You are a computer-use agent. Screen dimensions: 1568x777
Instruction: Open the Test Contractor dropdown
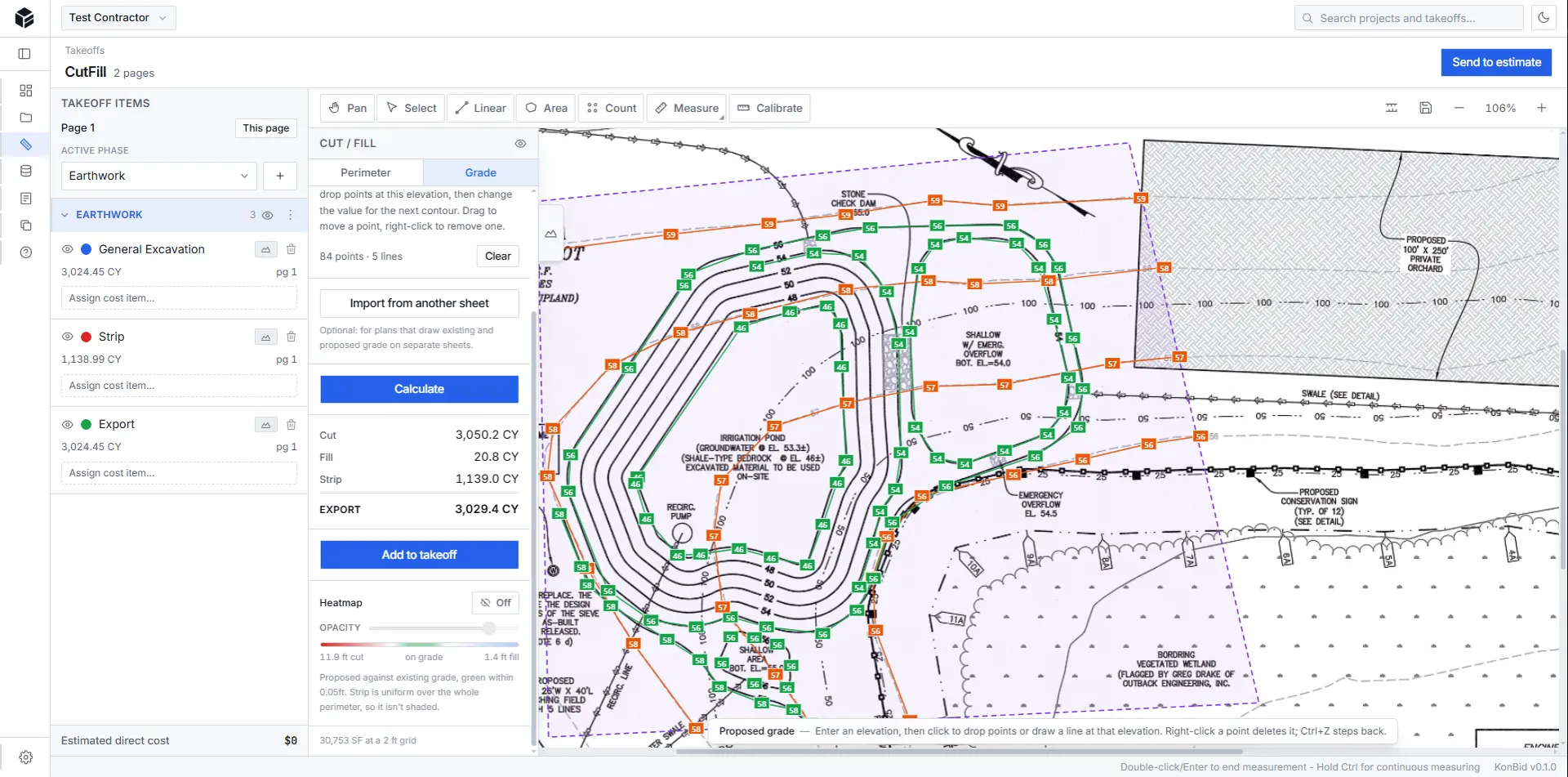tap(118, 18)
